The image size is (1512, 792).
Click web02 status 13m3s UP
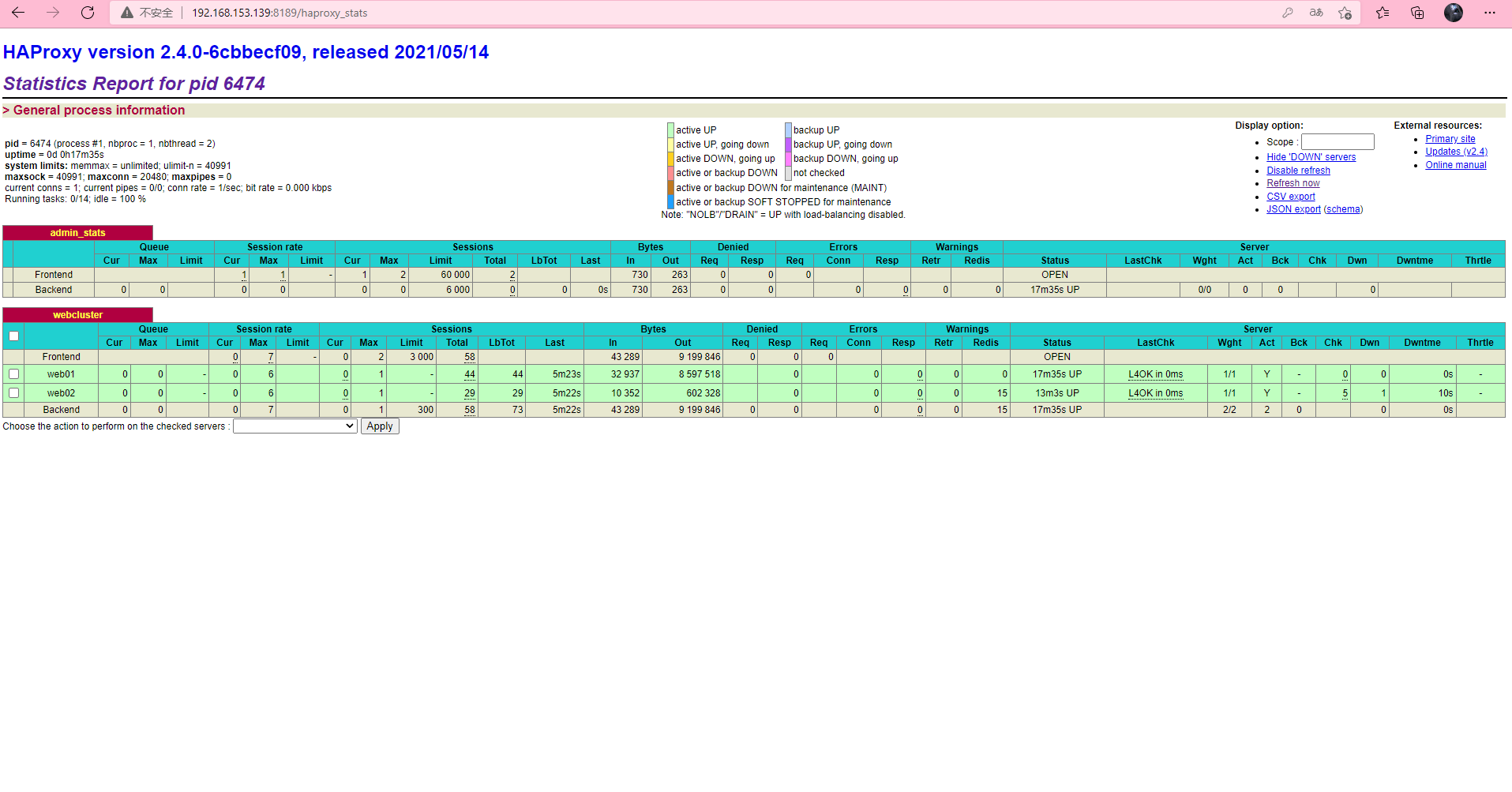click(1057, 393)
